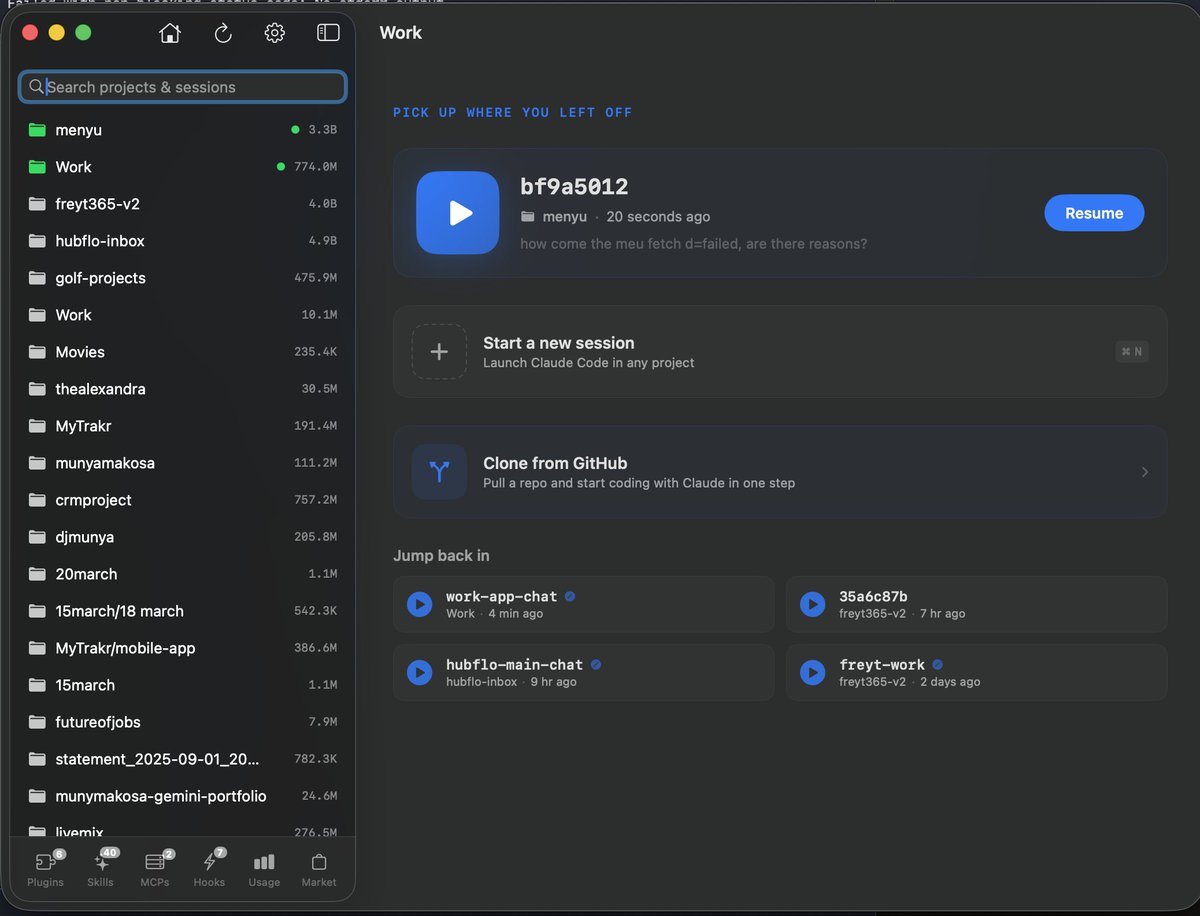
Task: Click the "Jump back in" heading
Action: [x=441, y=556]
